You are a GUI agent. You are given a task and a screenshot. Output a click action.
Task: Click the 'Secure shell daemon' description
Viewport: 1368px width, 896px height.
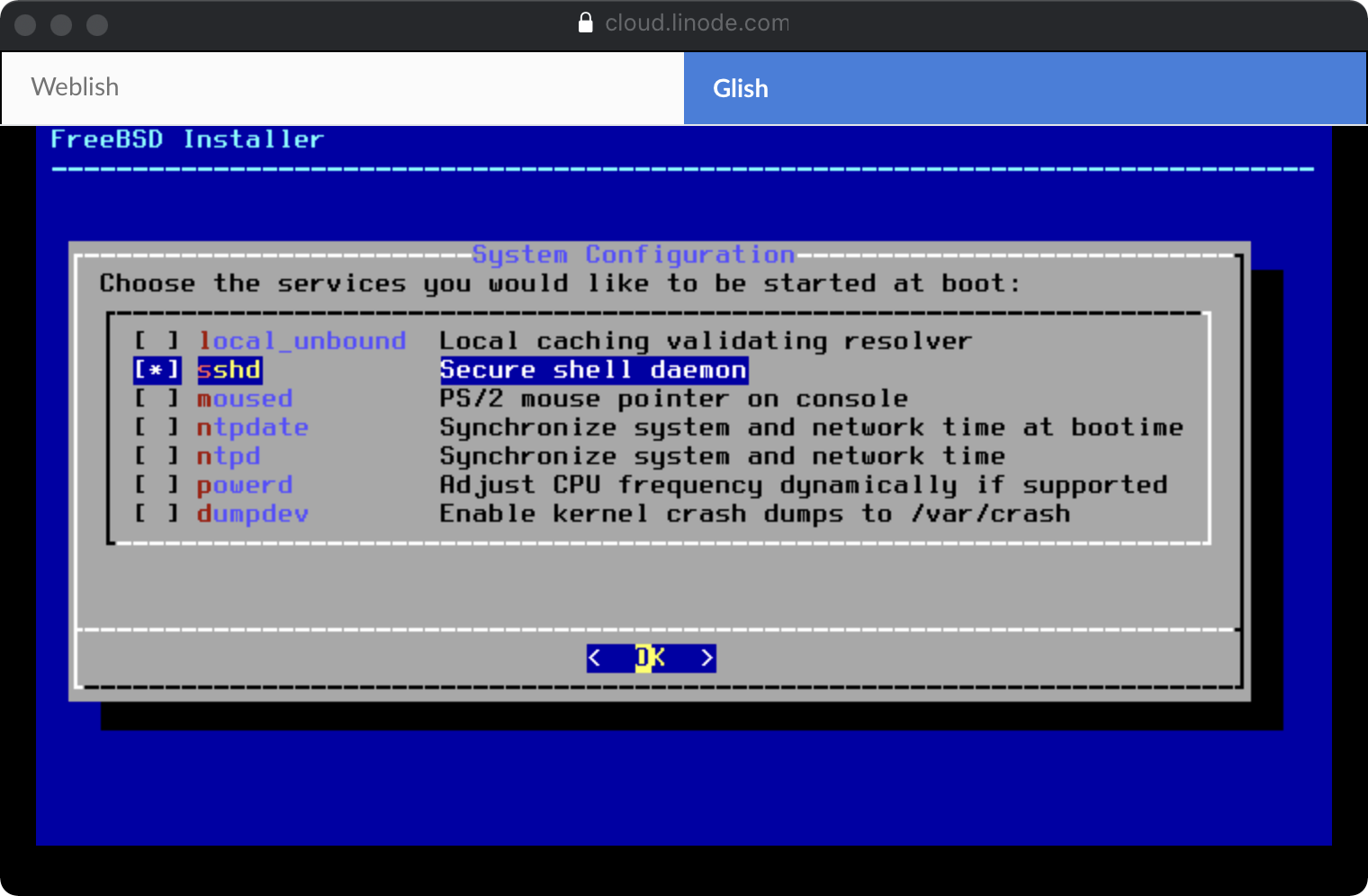[593, 370]
